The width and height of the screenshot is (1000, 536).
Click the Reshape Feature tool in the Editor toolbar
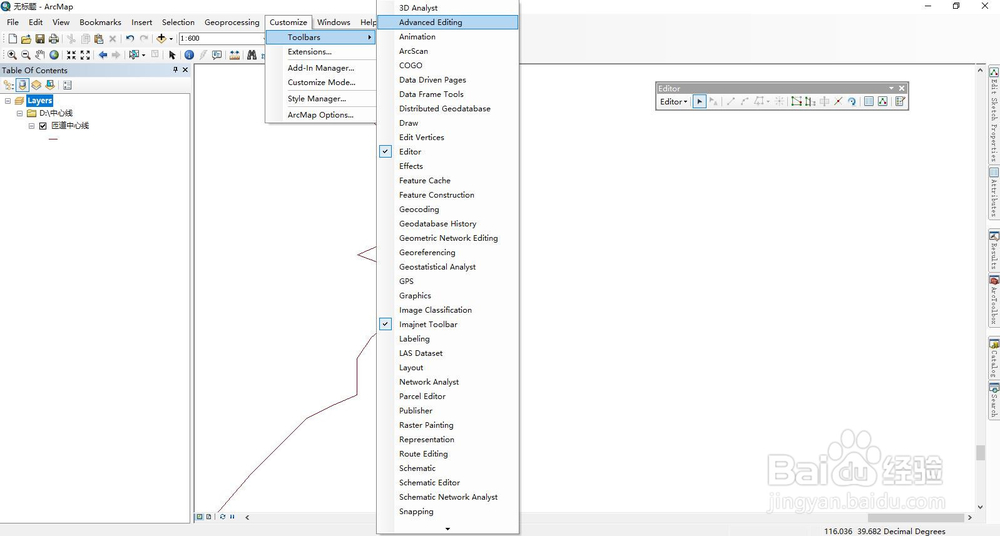click(810, 101)
